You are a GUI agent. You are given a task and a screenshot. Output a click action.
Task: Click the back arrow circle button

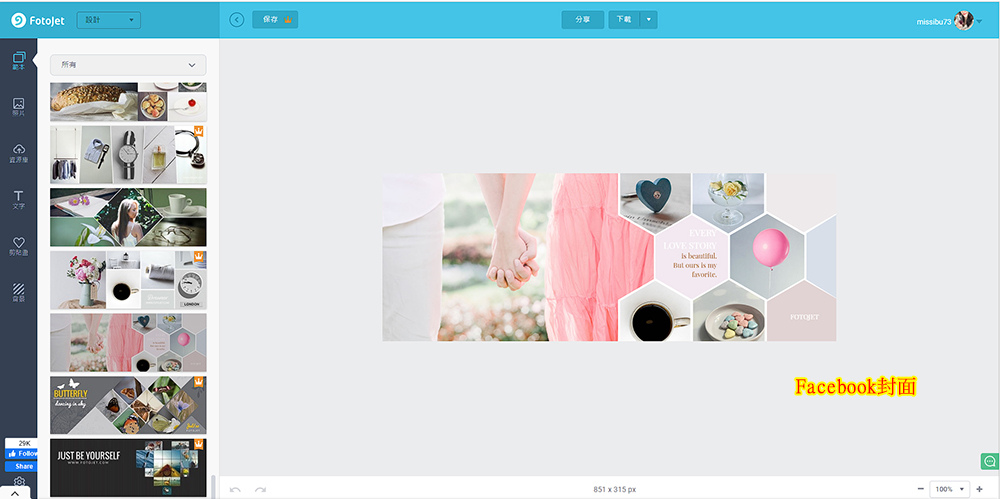237,20
